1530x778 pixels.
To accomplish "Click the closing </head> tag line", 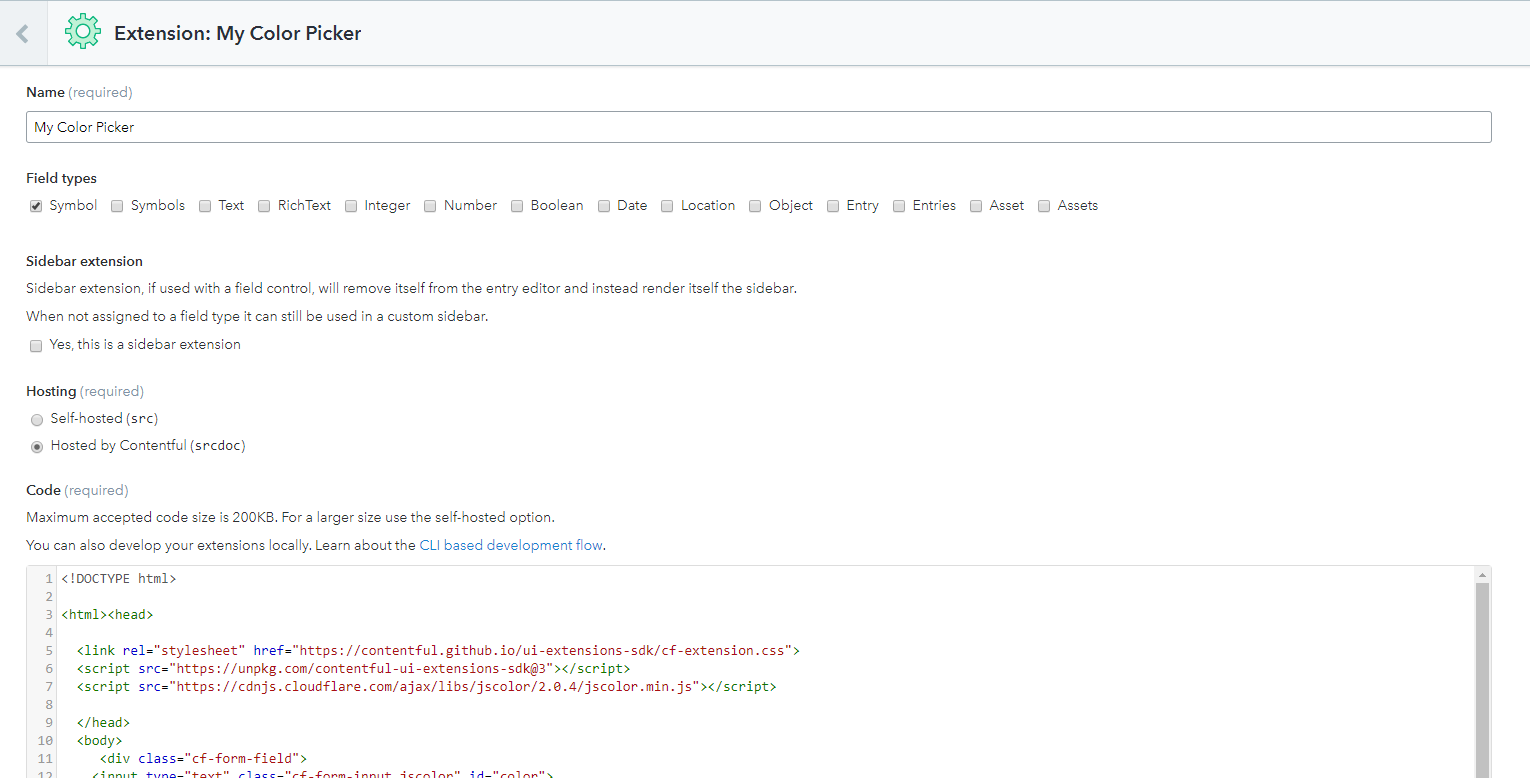I will [x=103, y=723].
